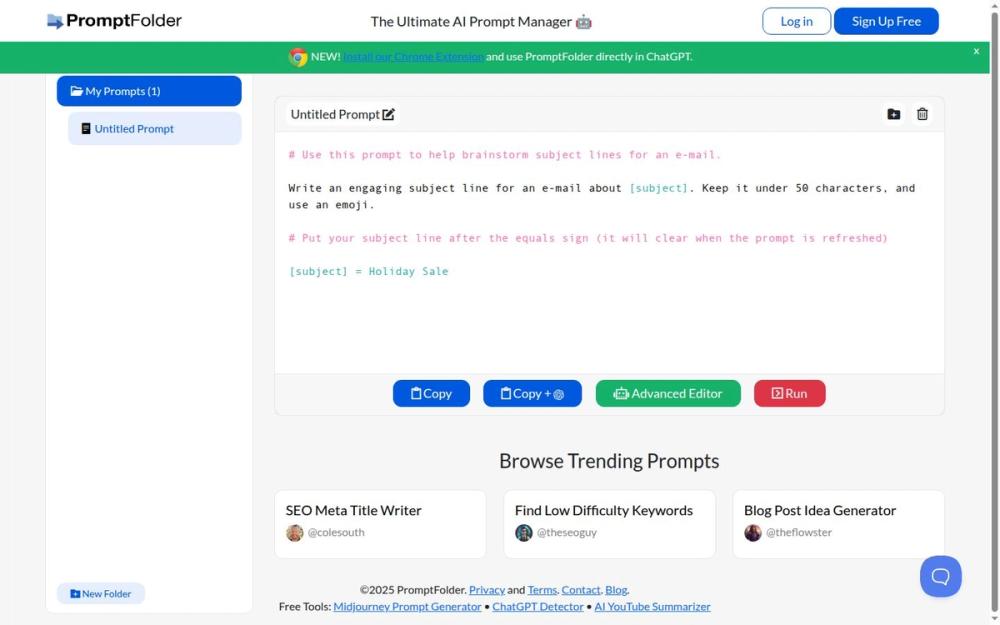The height and width of the screenshot is (625, 1000).
Task: Sign Up Free for PromptFolder
Action: pos(886,20)
